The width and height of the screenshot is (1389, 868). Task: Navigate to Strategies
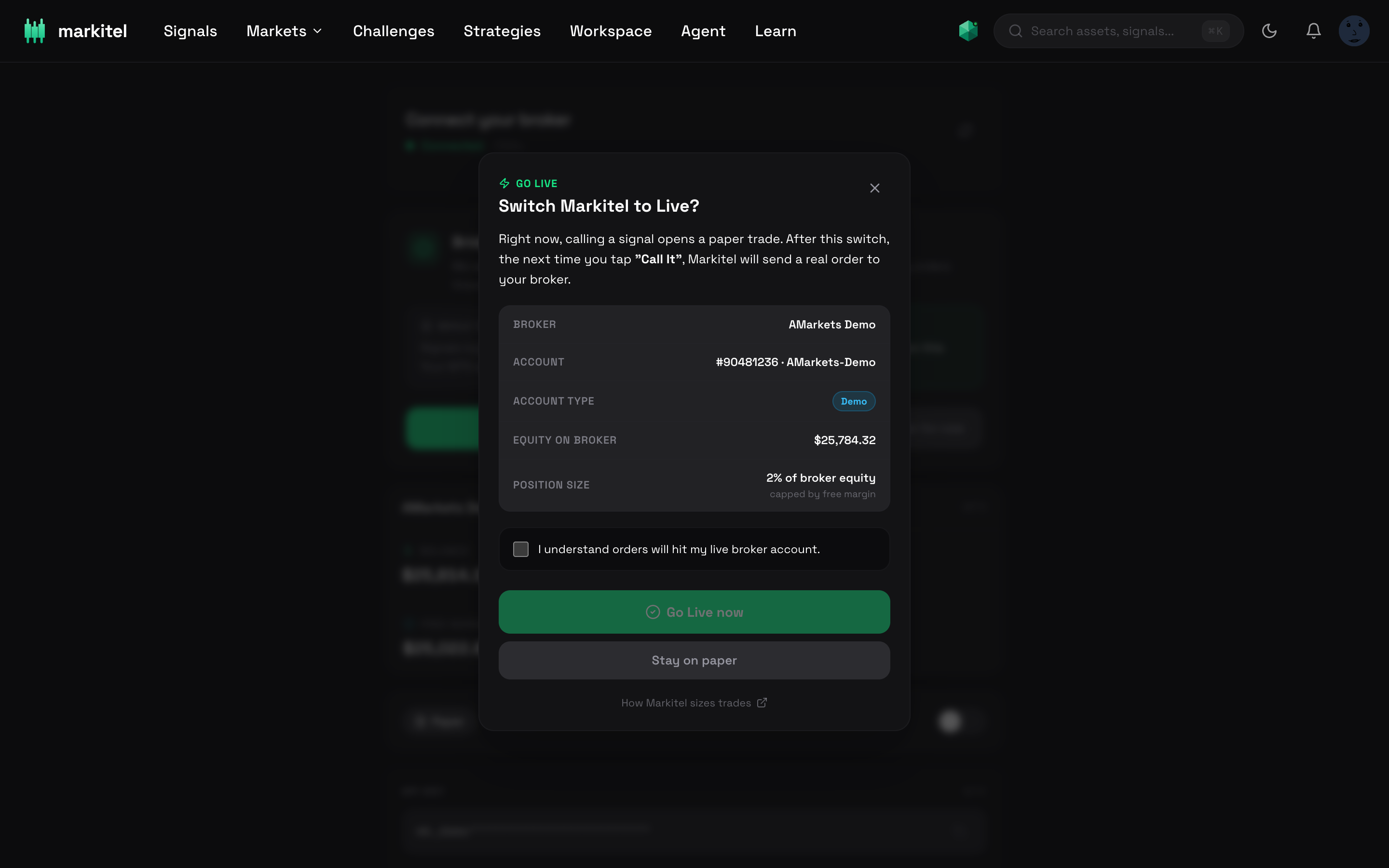502,31
